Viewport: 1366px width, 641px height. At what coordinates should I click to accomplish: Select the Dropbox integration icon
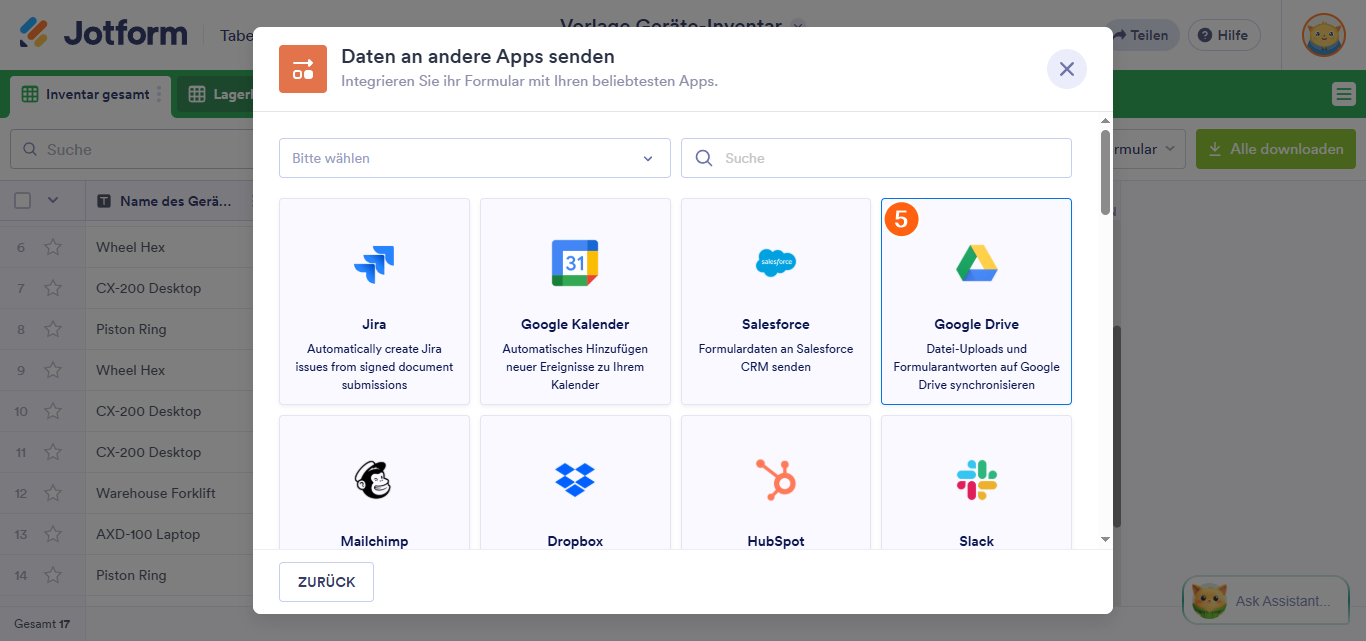574,481
